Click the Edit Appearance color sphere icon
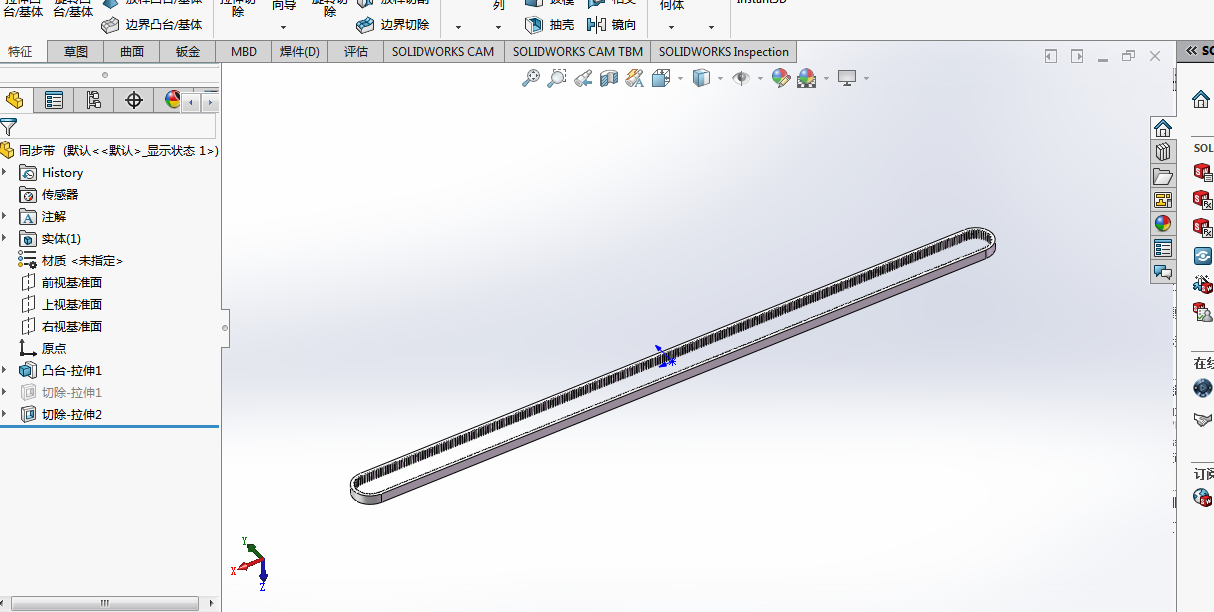The height and width of the screenshot is (612, 1214). pos(781,78)
